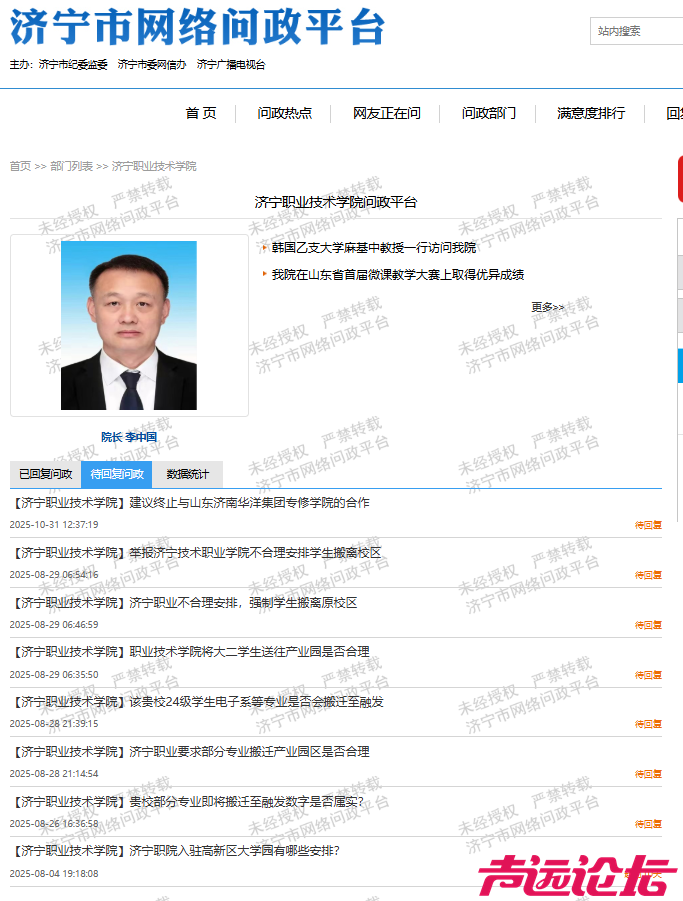Open the 问政部门 navigation item
This screenshot has width=683, height=901.
[x=489, y=114]
